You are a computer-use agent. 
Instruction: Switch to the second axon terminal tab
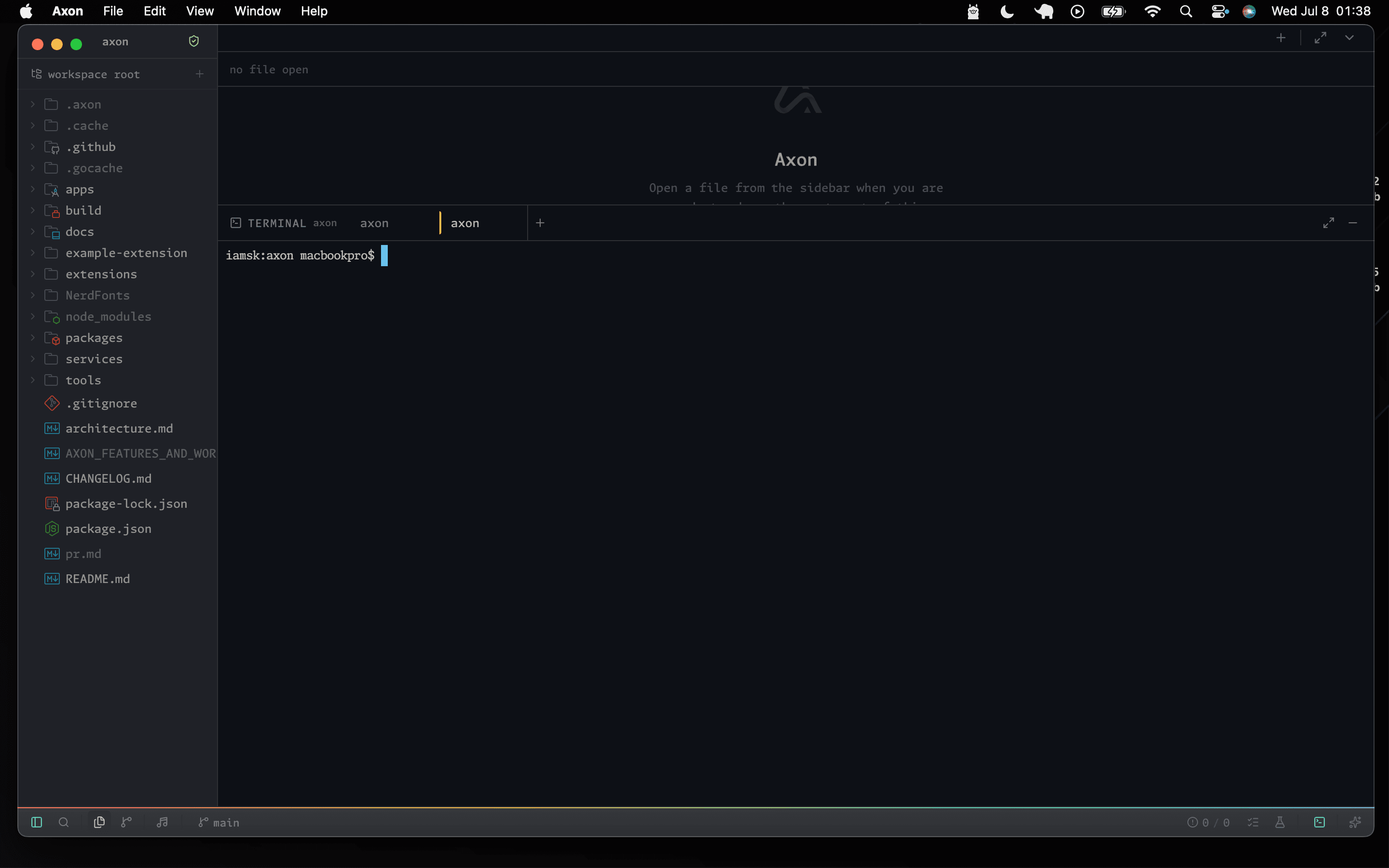pos(374,223)
